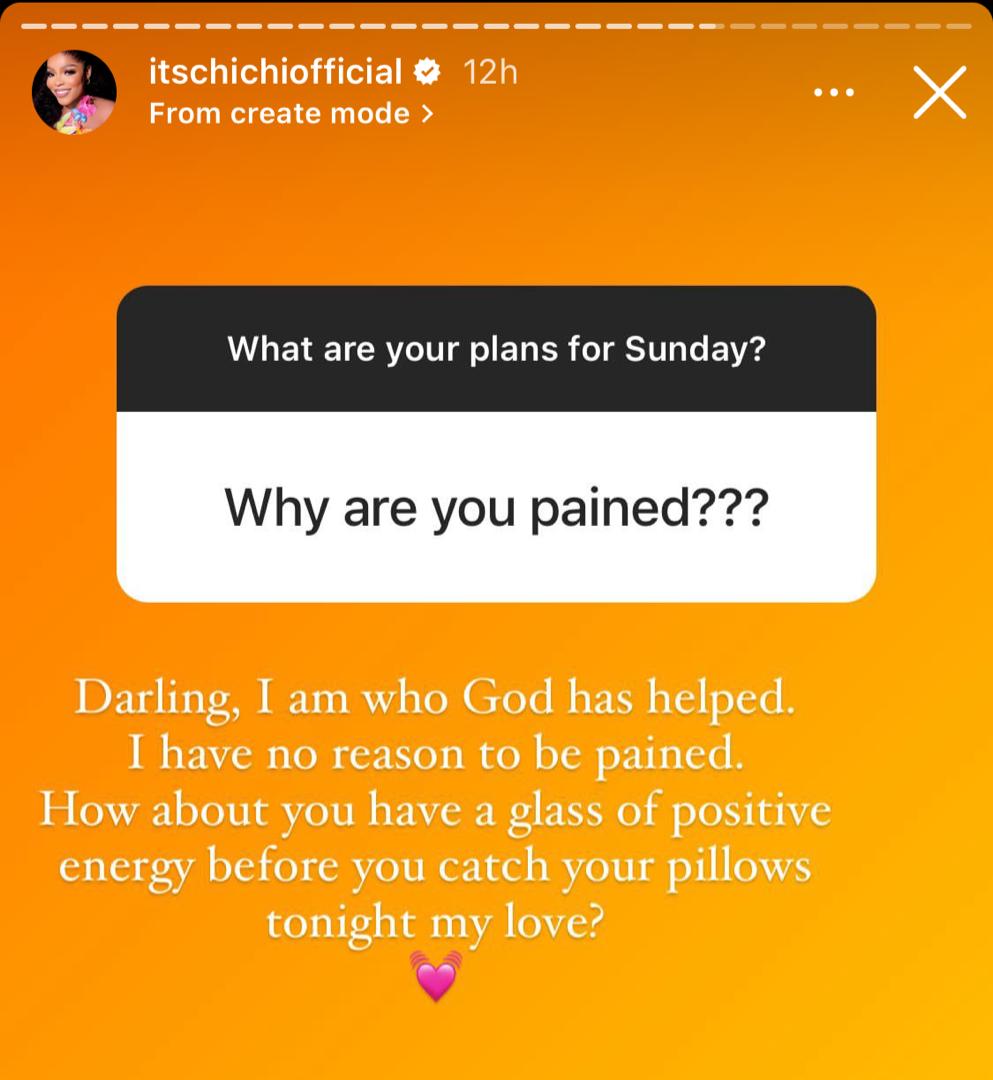
Task: Tap the 'How about you have a glass' line
Action: (x=436, y=811)
